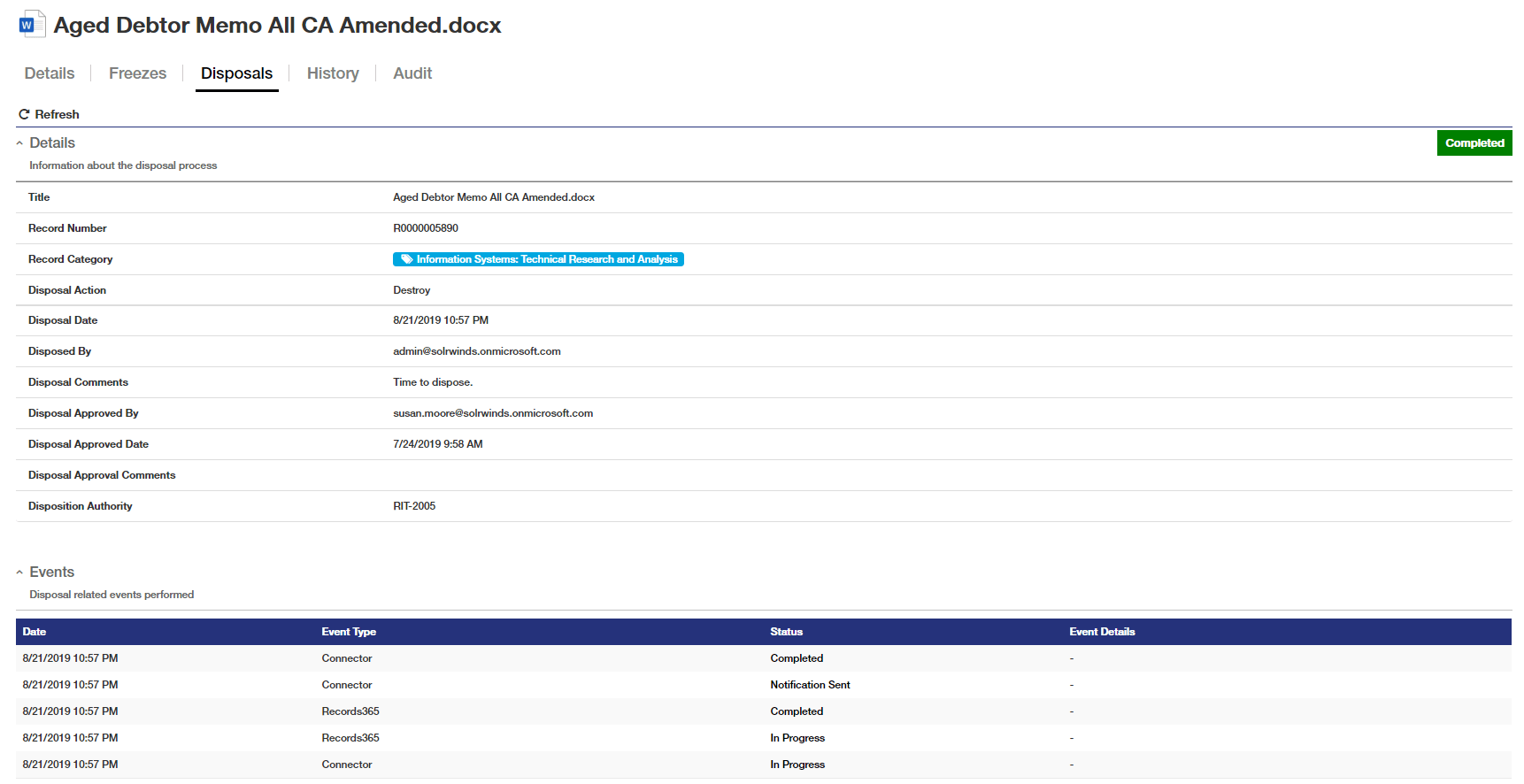1524x784 pixels.
Task: Click the Refresh circular arrow icon
Action: (x=24, y=114)
